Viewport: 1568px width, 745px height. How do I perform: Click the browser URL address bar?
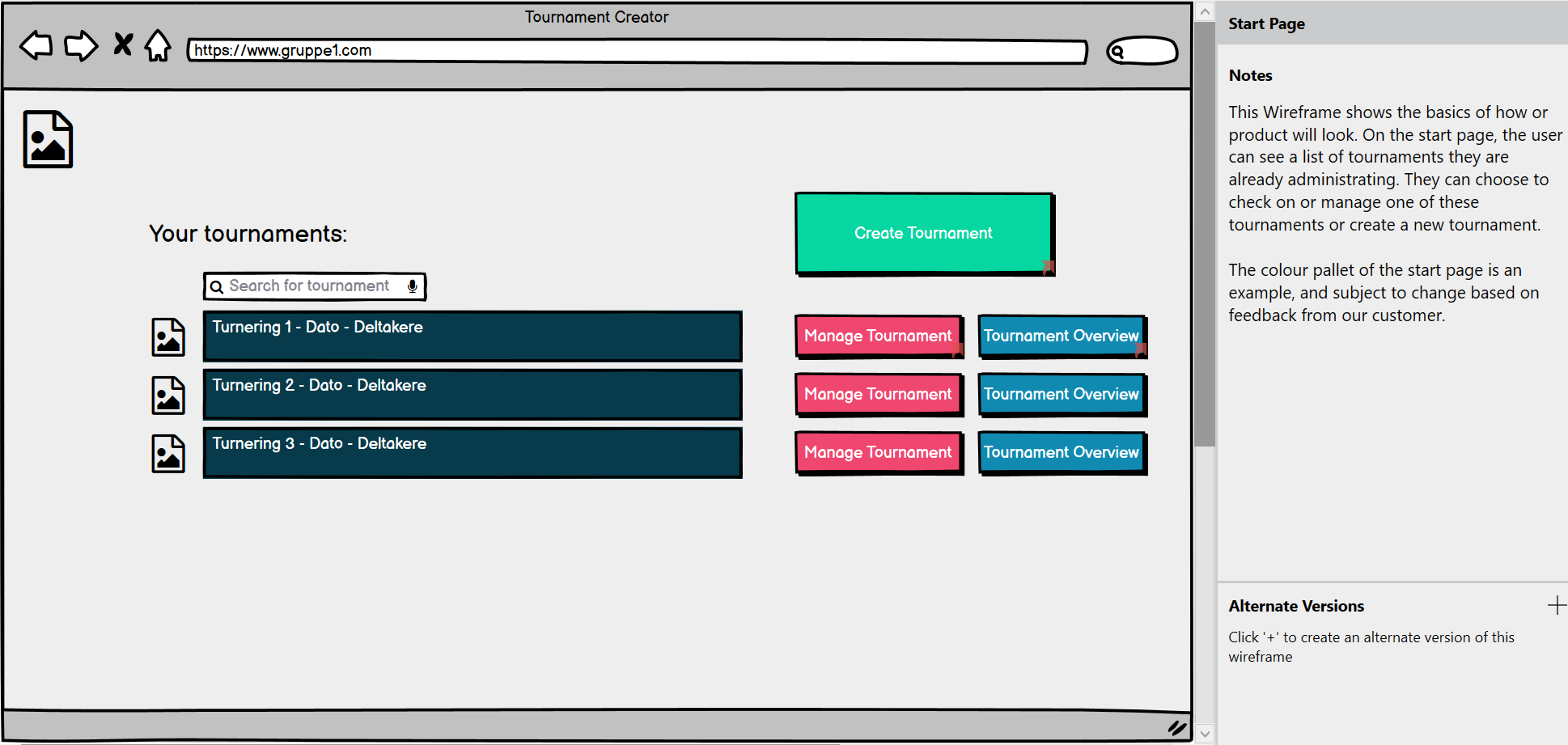[x=637, y=51]
